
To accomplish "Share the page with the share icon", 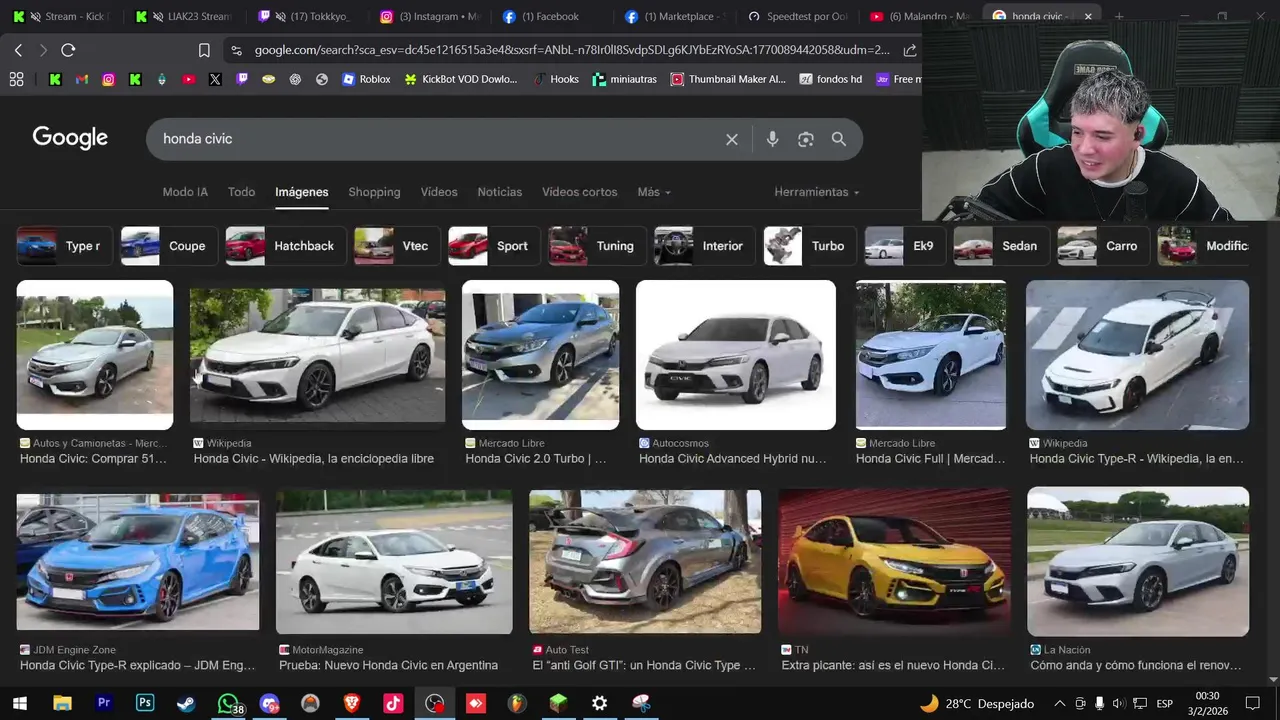I will coord(909,50).
